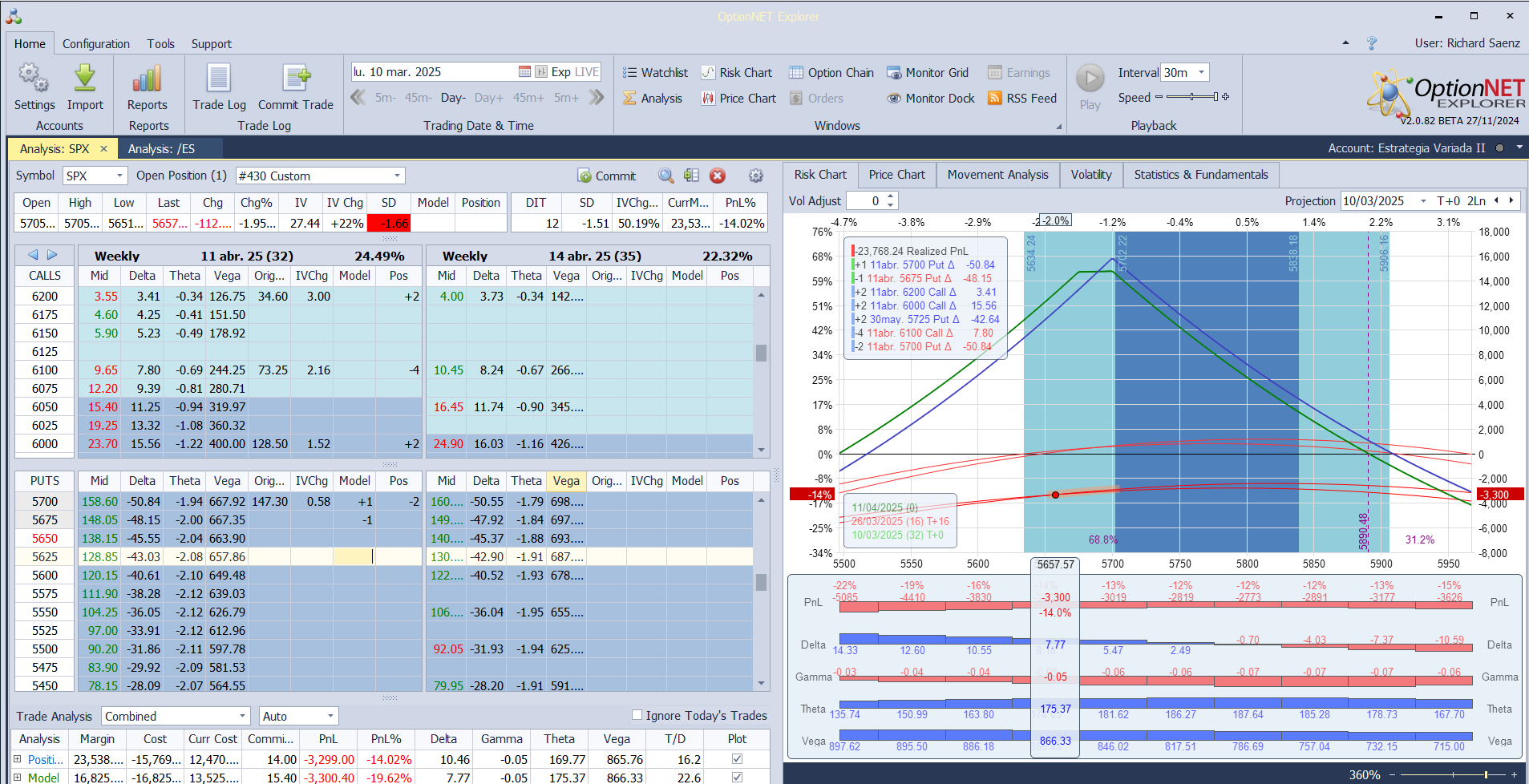This screenshot has width=1529, height=784.
Task: Toggle the Exp mode in the date bar
Action: (561, 72)
